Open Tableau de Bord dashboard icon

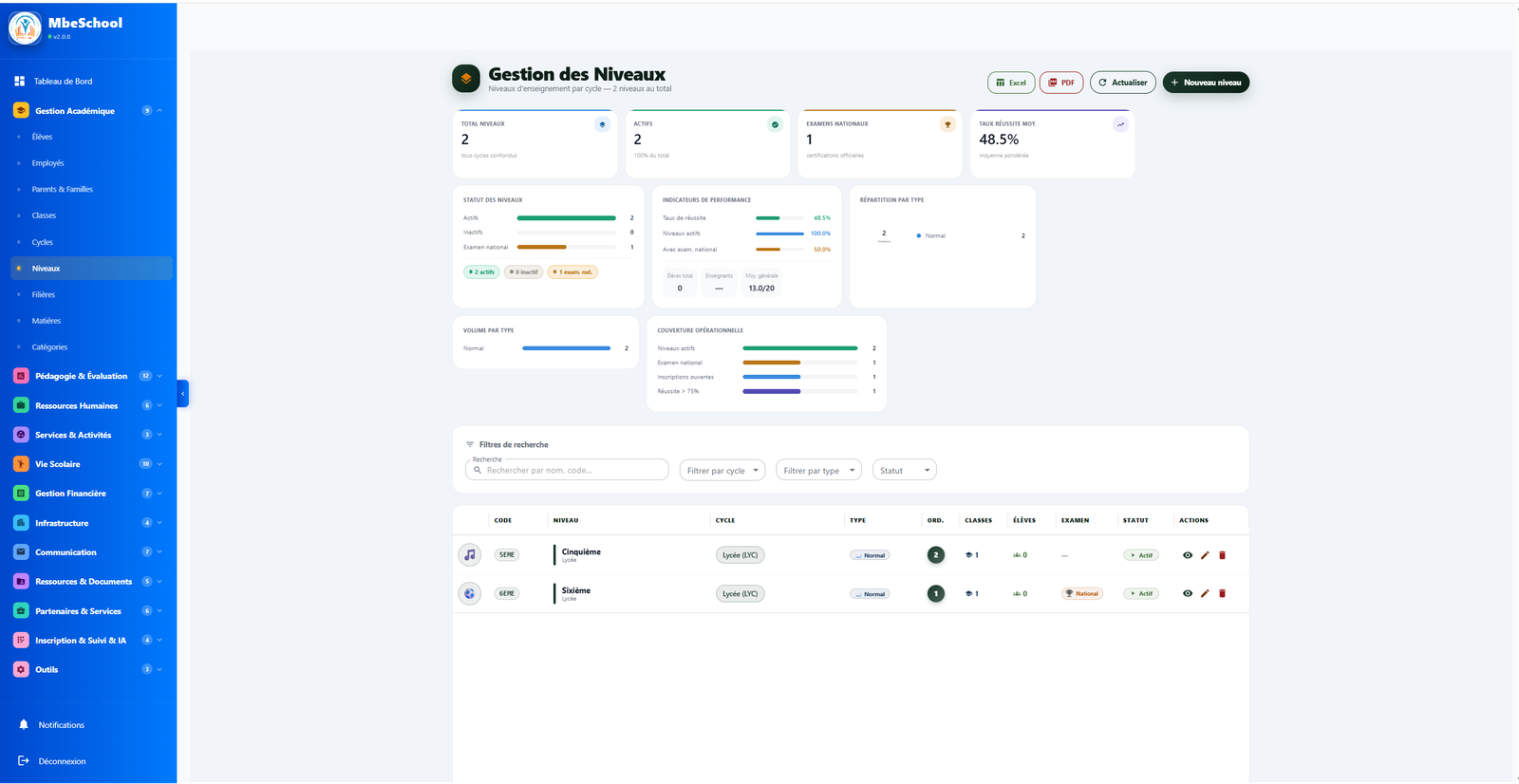(19, 82)
